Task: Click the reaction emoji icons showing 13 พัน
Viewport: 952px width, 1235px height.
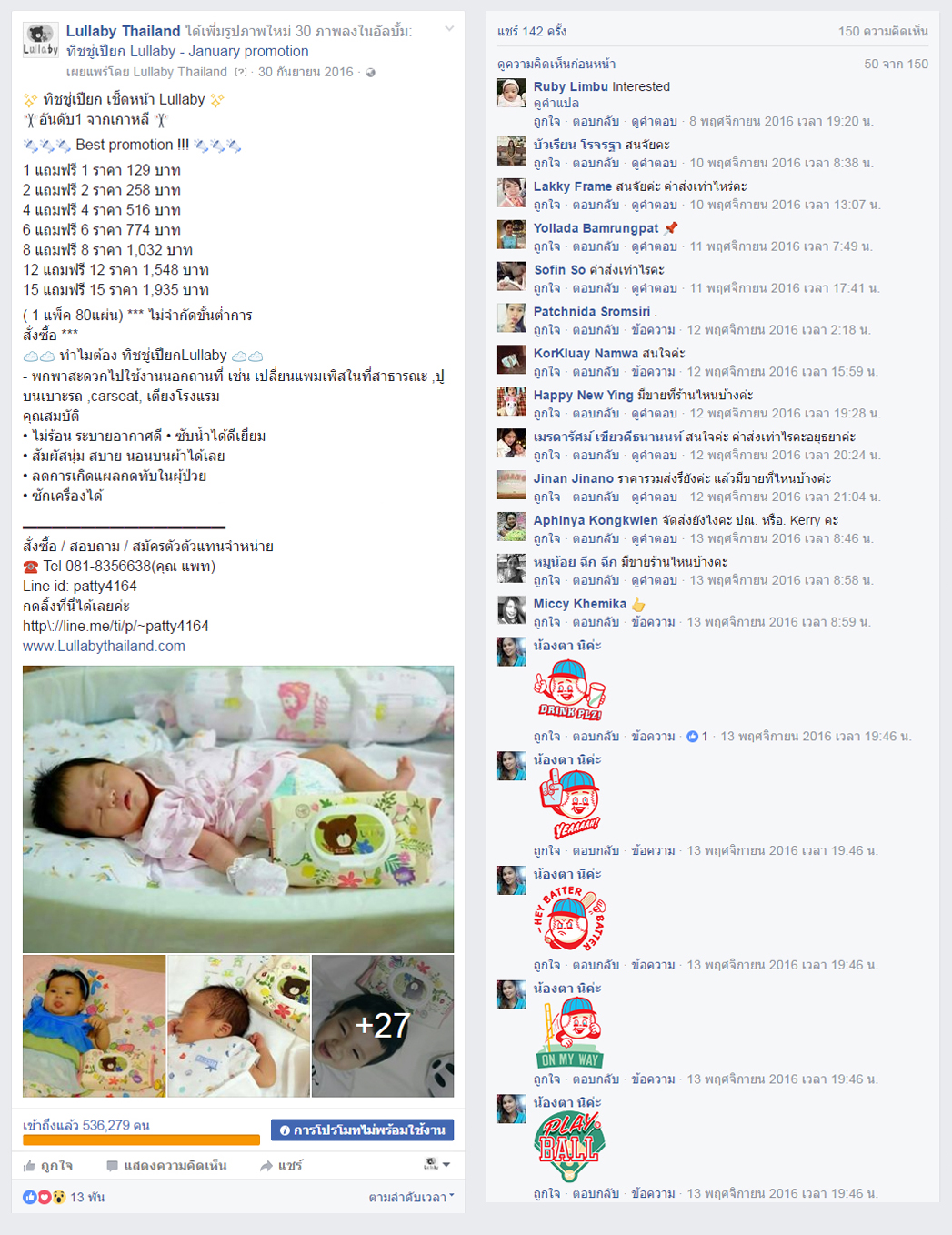Action: tap(44, 1197)
